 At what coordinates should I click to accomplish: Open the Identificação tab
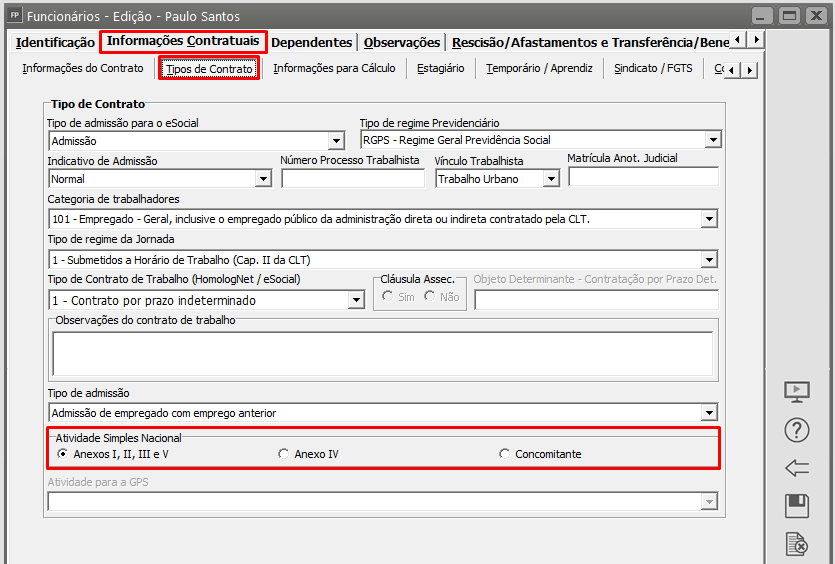[x=55, y=42]
